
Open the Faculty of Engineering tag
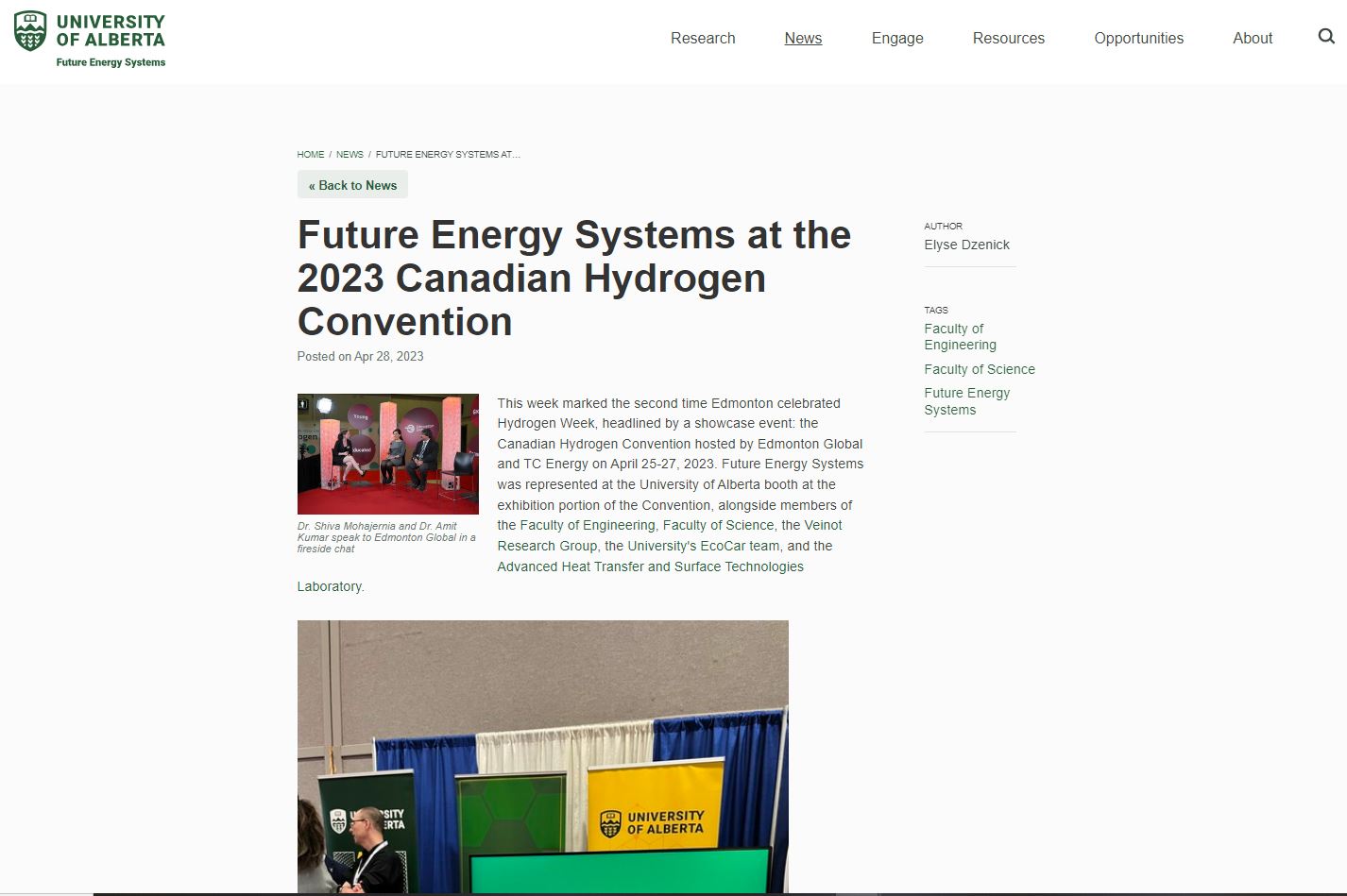click(x=960, y=337)
